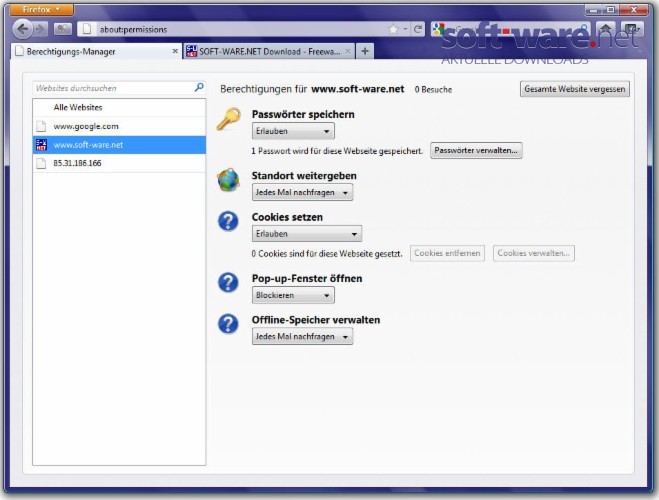Click the page icon beside 85.31.186.166

coord(41,163)
